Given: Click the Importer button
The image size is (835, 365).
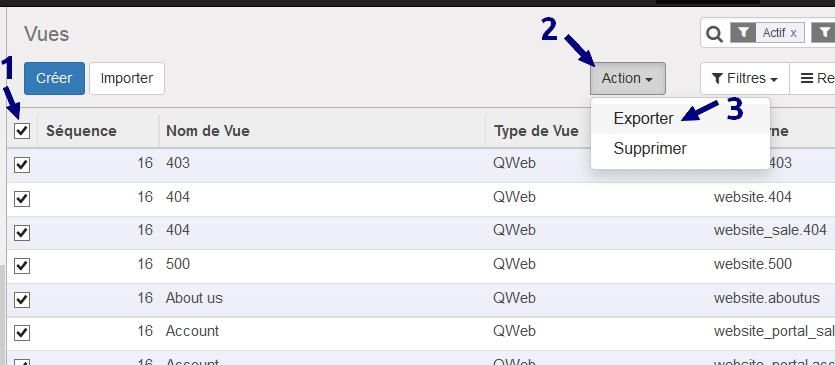Looking at the screenshot, I should click(127, 78).
